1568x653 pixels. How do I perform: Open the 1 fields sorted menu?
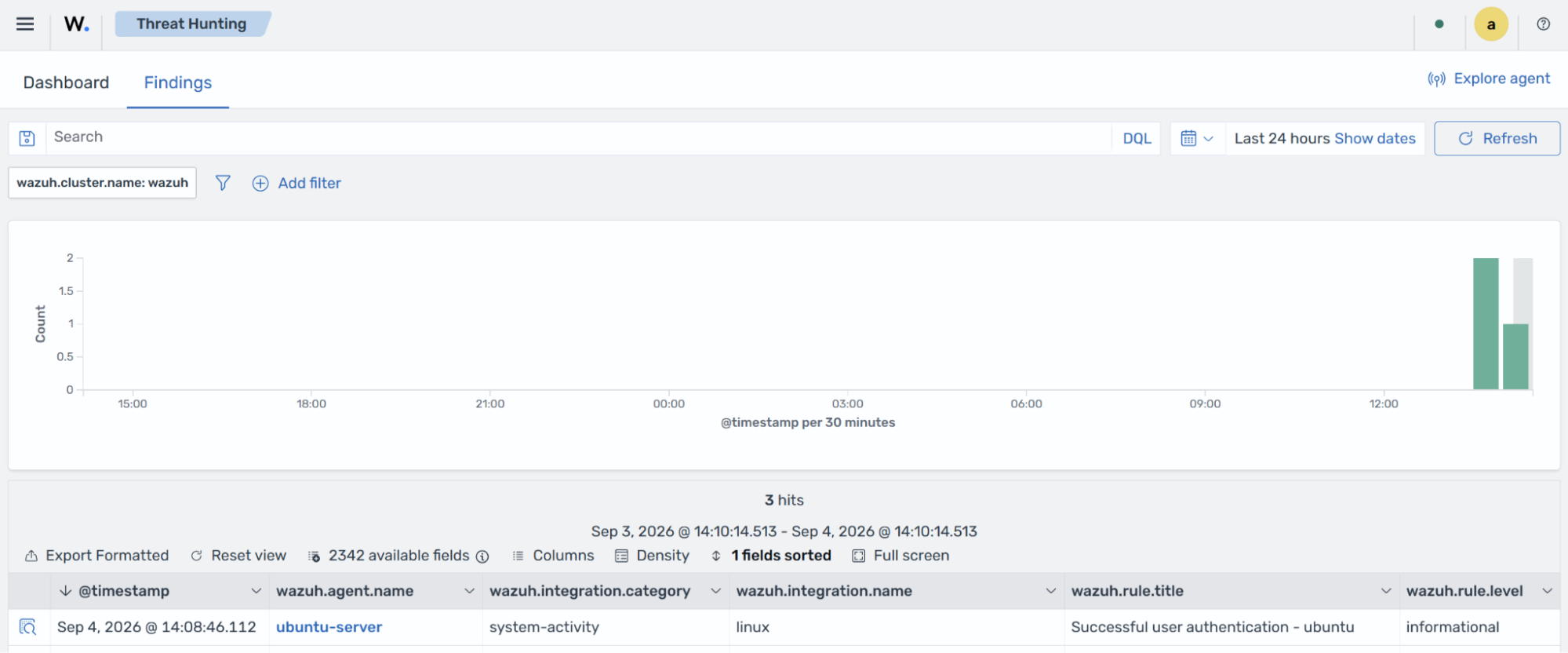pyautogui.click(x=771, y=556)
